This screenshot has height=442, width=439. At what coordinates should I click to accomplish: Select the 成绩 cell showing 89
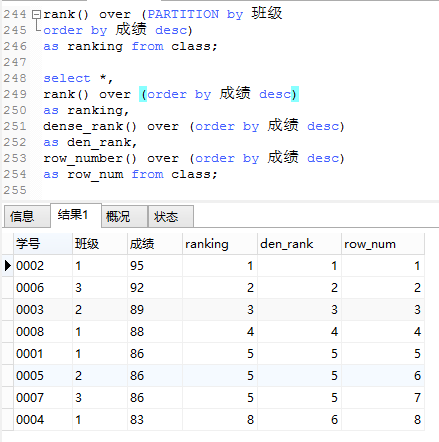[155, 310]
